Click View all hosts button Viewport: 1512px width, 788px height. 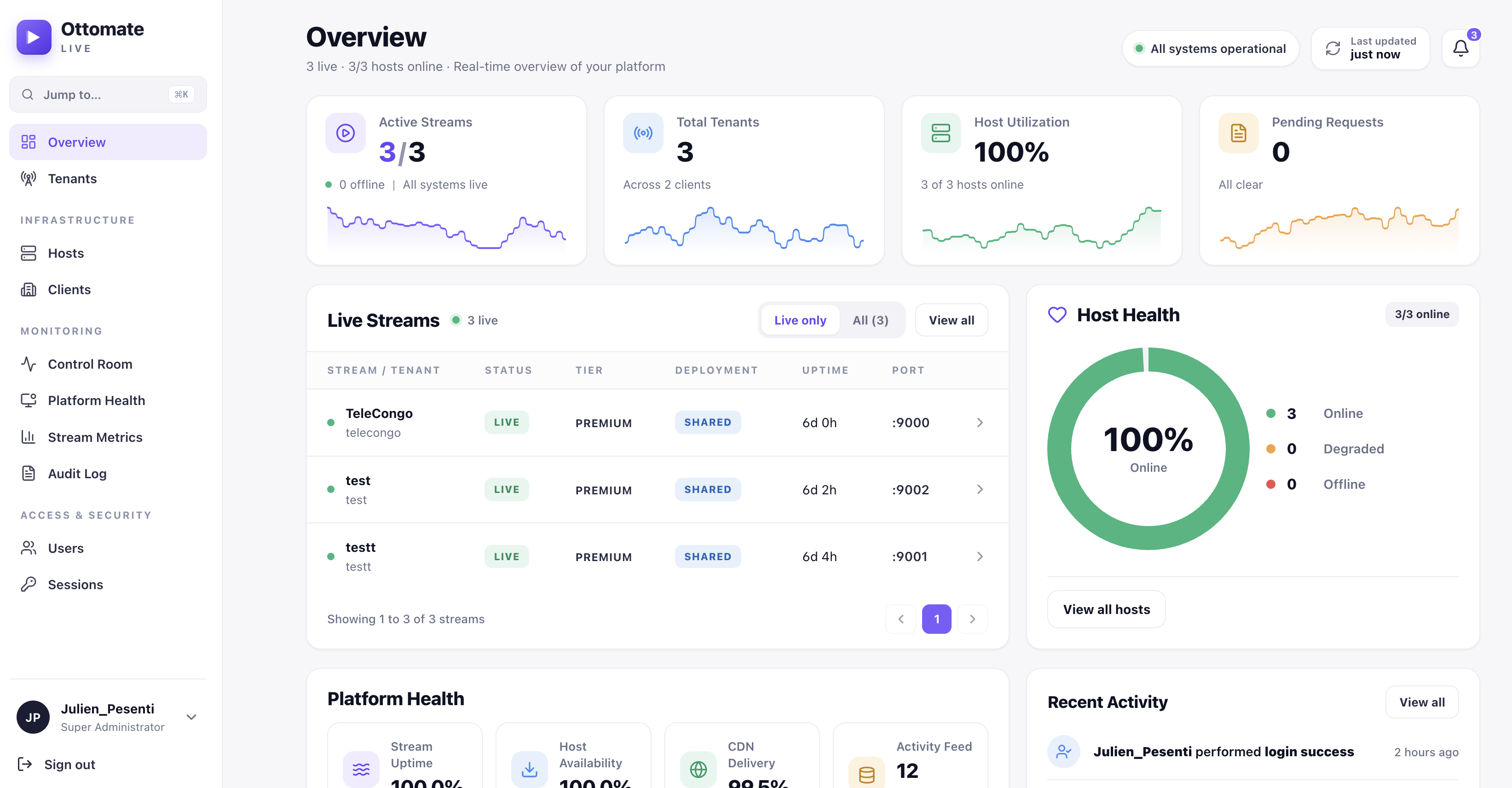click(x=1107, y=609)
